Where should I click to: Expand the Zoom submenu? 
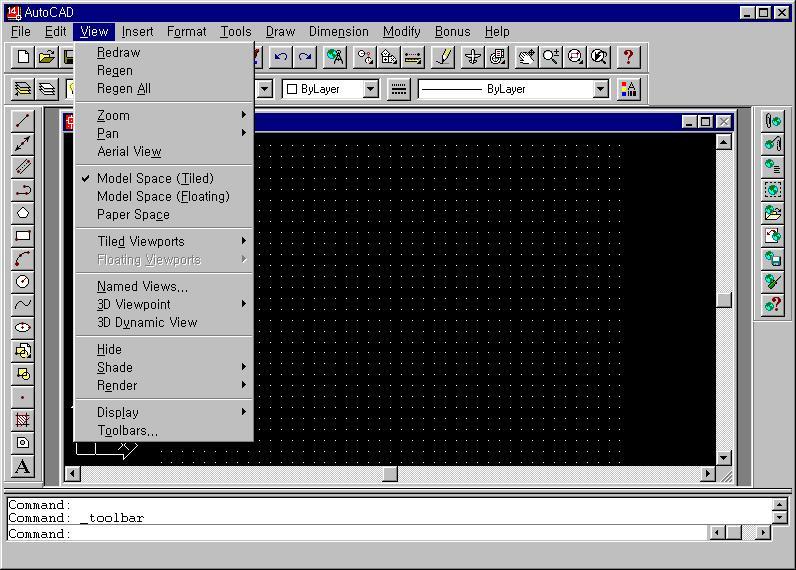pyautogui.click(x=164, y=115)
